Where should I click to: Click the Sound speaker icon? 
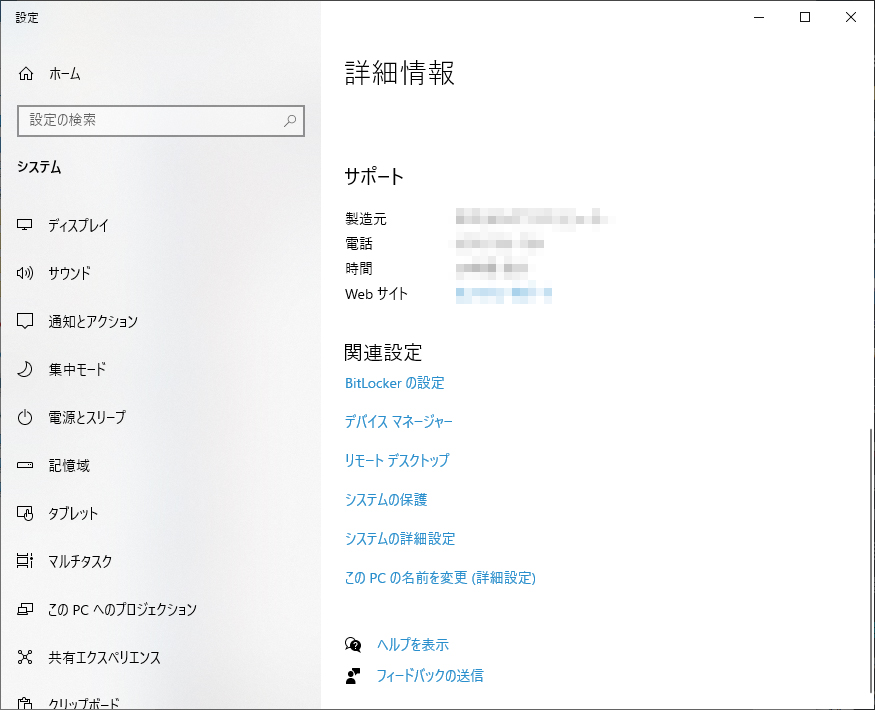pos(26,274)
